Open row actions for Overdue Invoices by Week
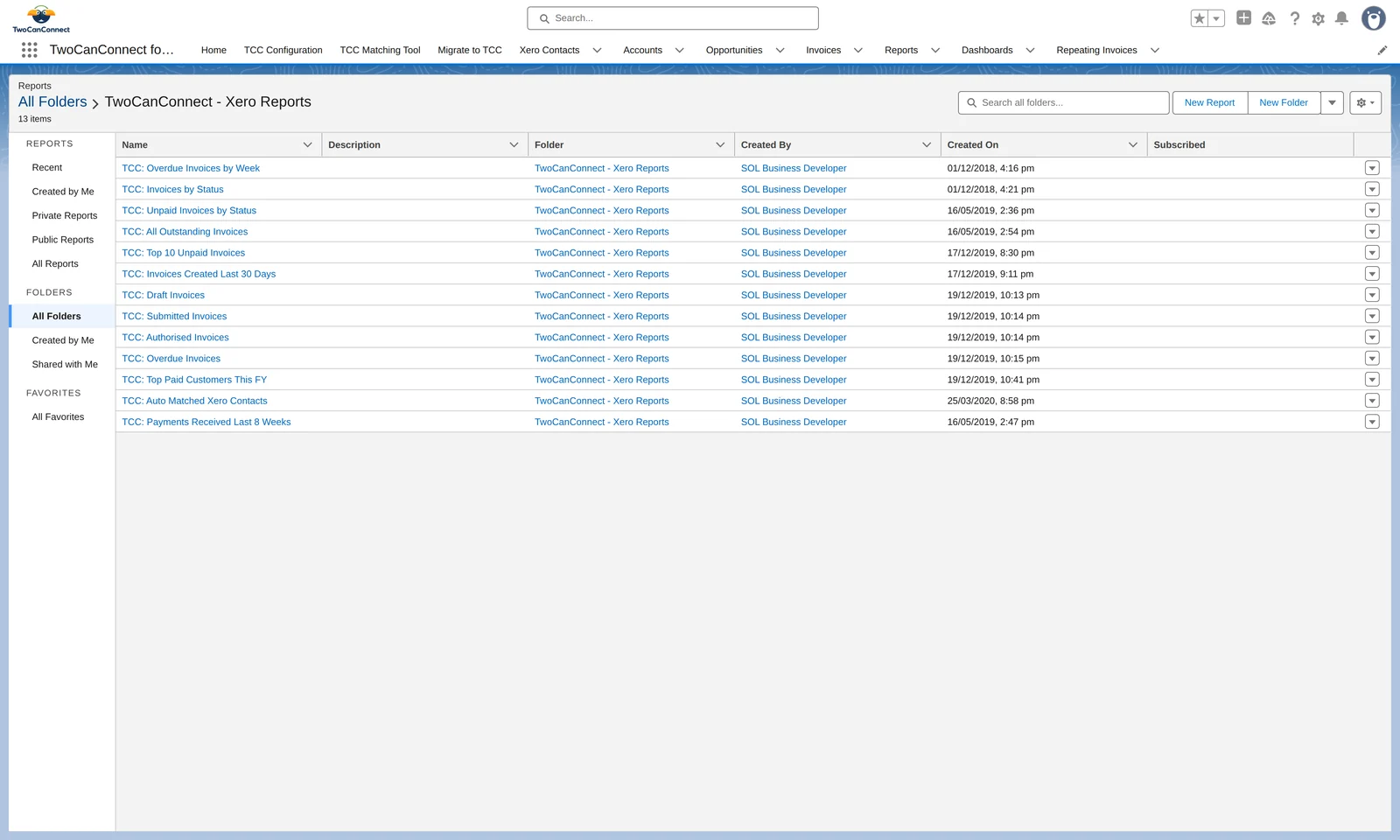1400x840 pixels. [x=1372, y=168]
